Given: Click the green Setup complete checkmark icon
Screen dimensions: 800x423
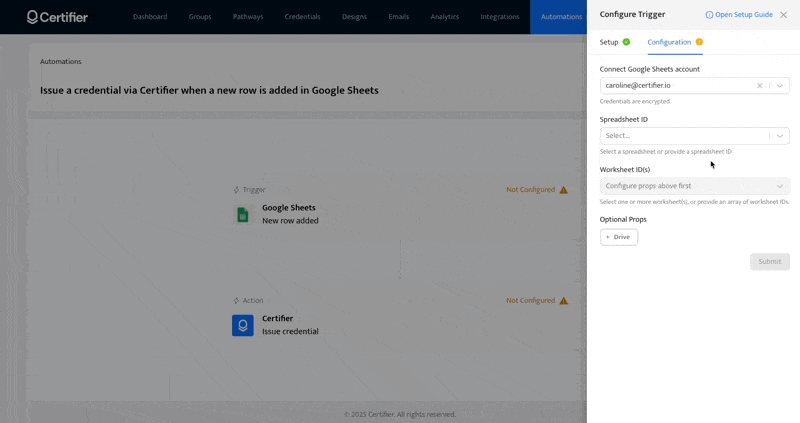Looking at the screenshot, I should [626, 42].
